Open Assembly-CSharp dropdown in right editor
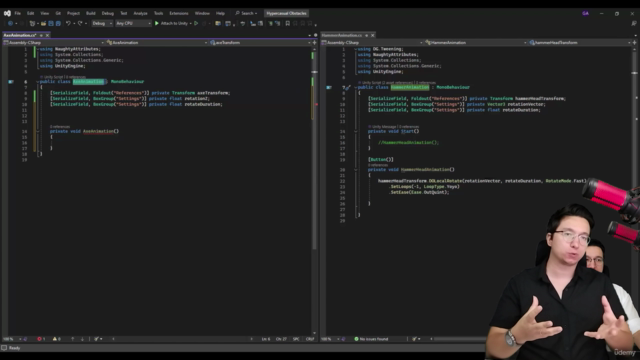Viewport: 640px width, 360px height. [x=372, y=42]
